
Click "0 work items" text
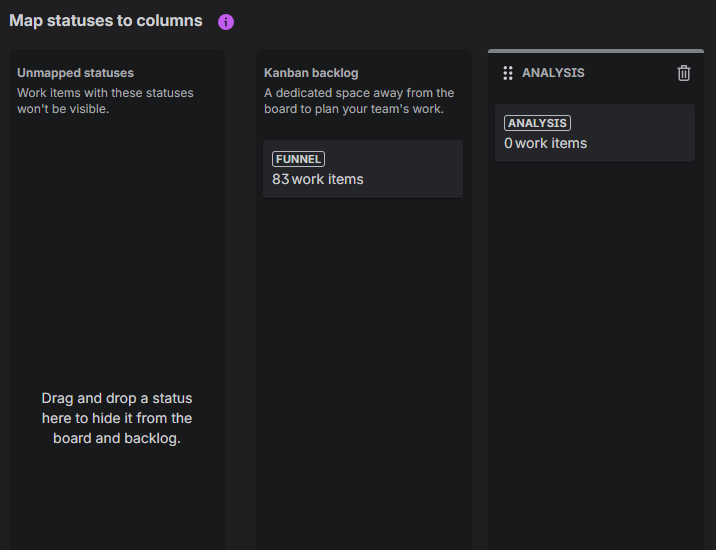[545, 143]
